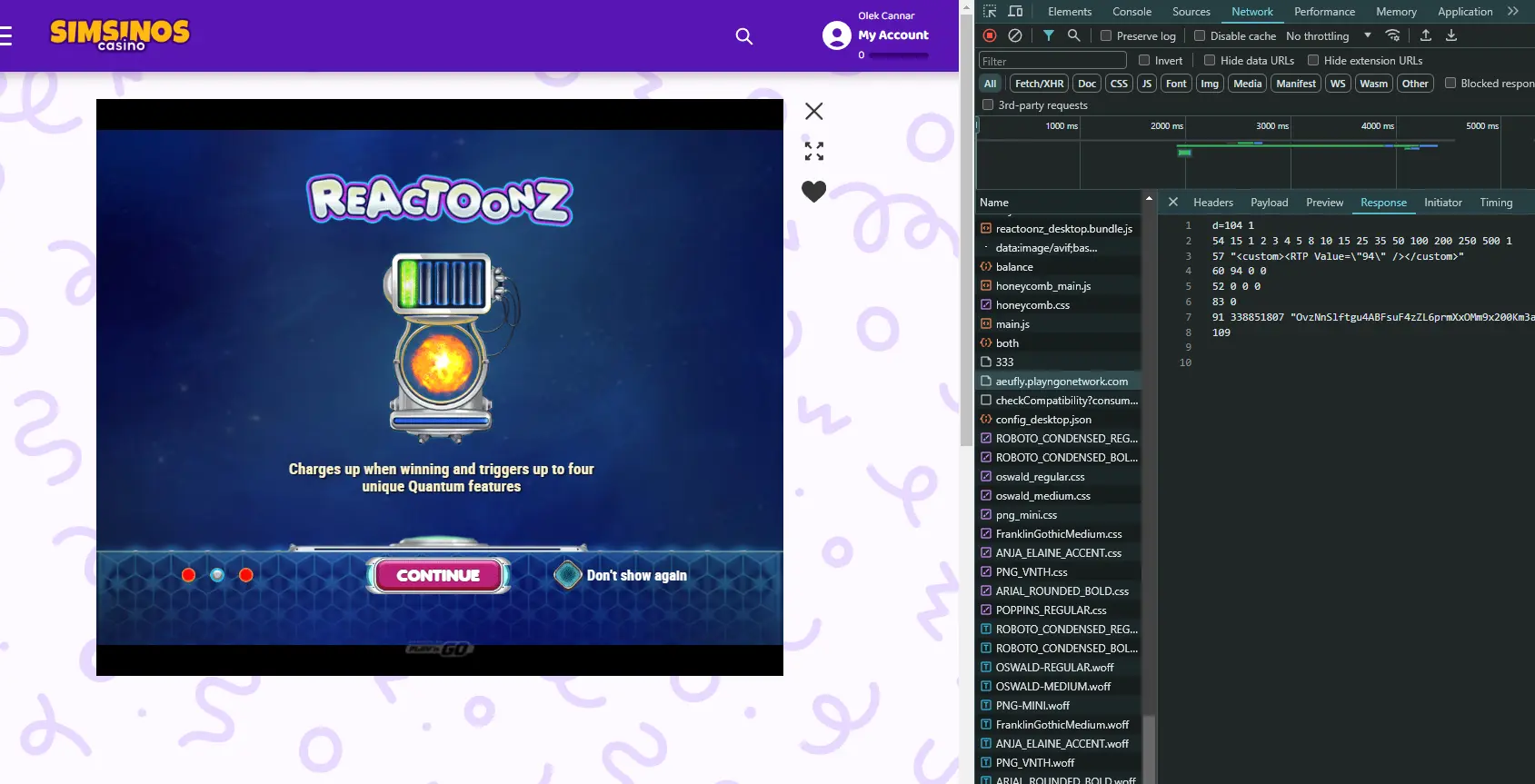
Task: Filter requests by Fetch/XHR
Action: [1039, 84]
